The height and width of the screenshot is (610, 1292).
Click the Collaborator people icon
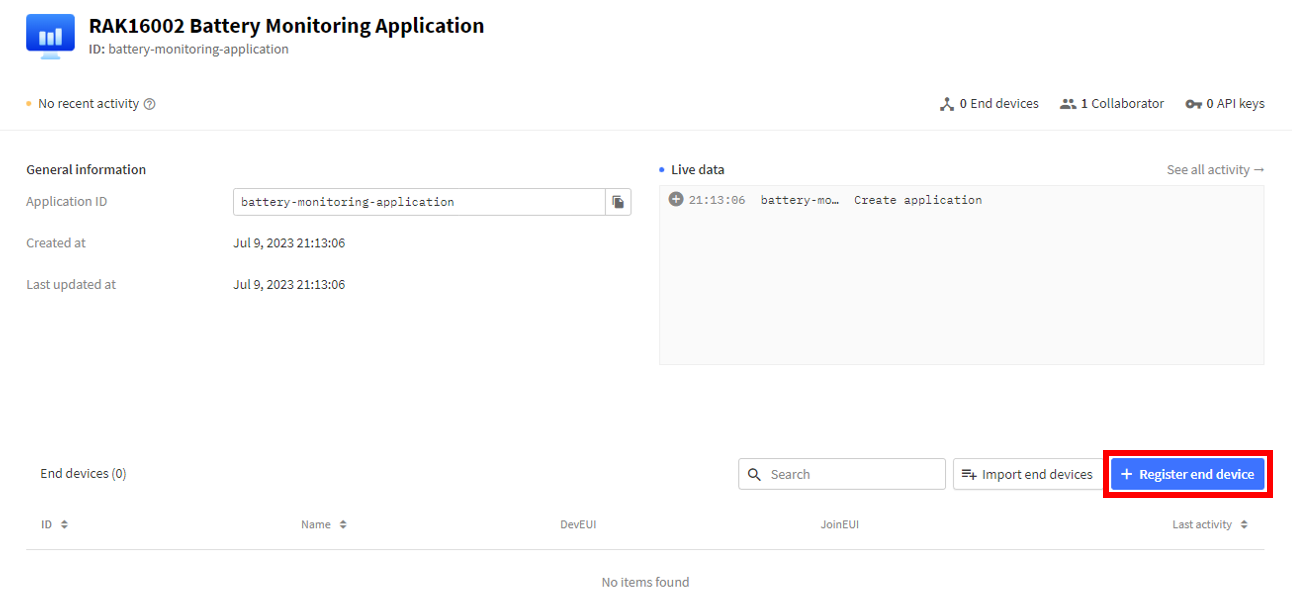(1068, 104)
